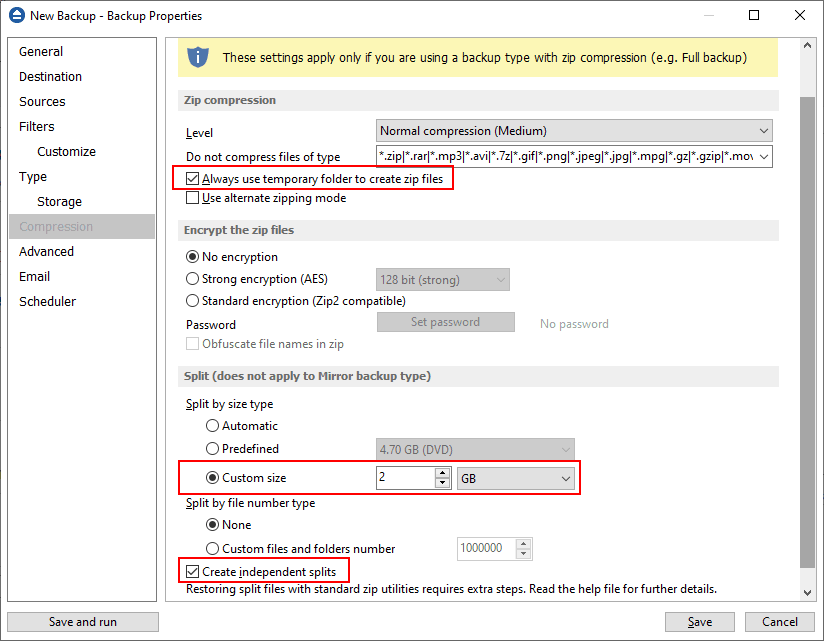This screenshot has height=641, width=824.
Task: Go to the Email page
Action: 35,276
